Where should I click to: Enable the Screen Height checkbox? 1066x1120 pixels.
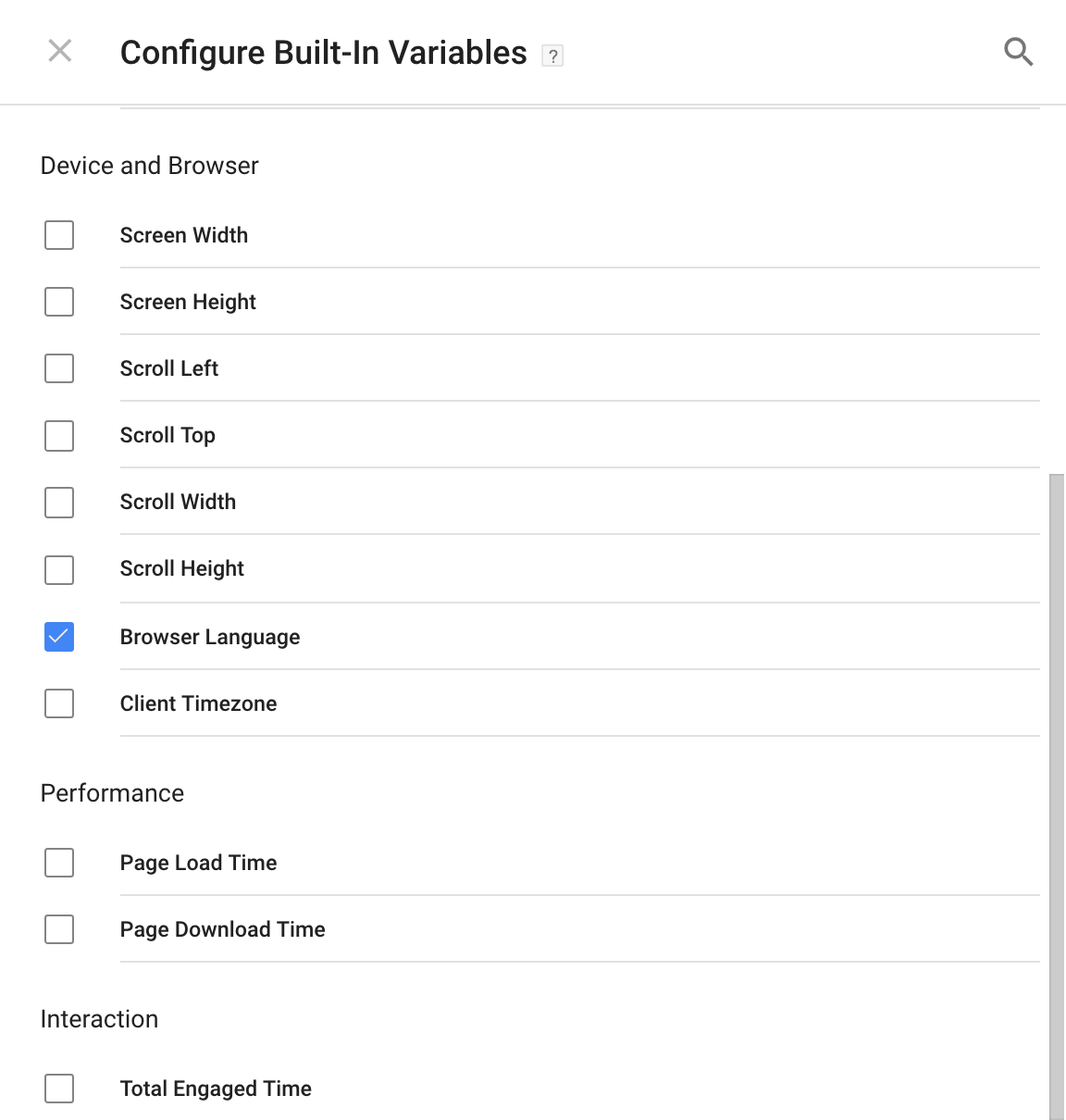click(x=59, y=302)
